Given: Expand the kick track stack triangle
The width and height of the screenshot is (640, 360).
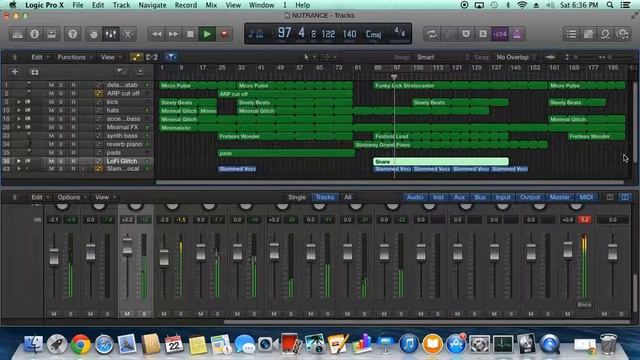Looking at the screenshot, I should tap(18, 102).
